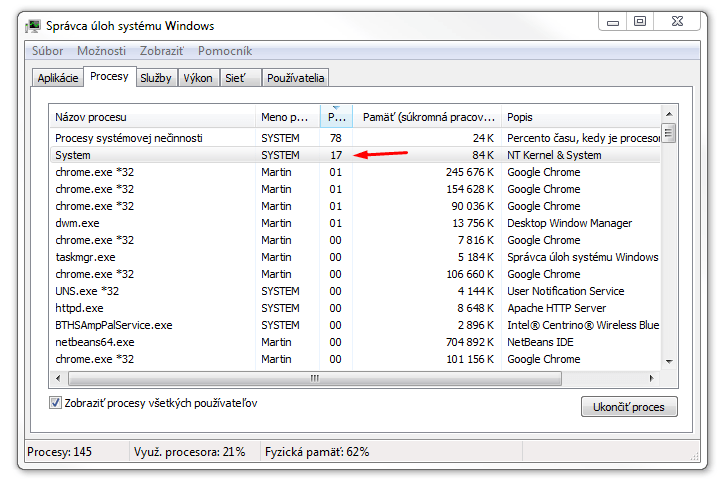Screen dimensions: 722x485
Task: Click the horizontal scrollbar left arrow
Action: point(57,378)
